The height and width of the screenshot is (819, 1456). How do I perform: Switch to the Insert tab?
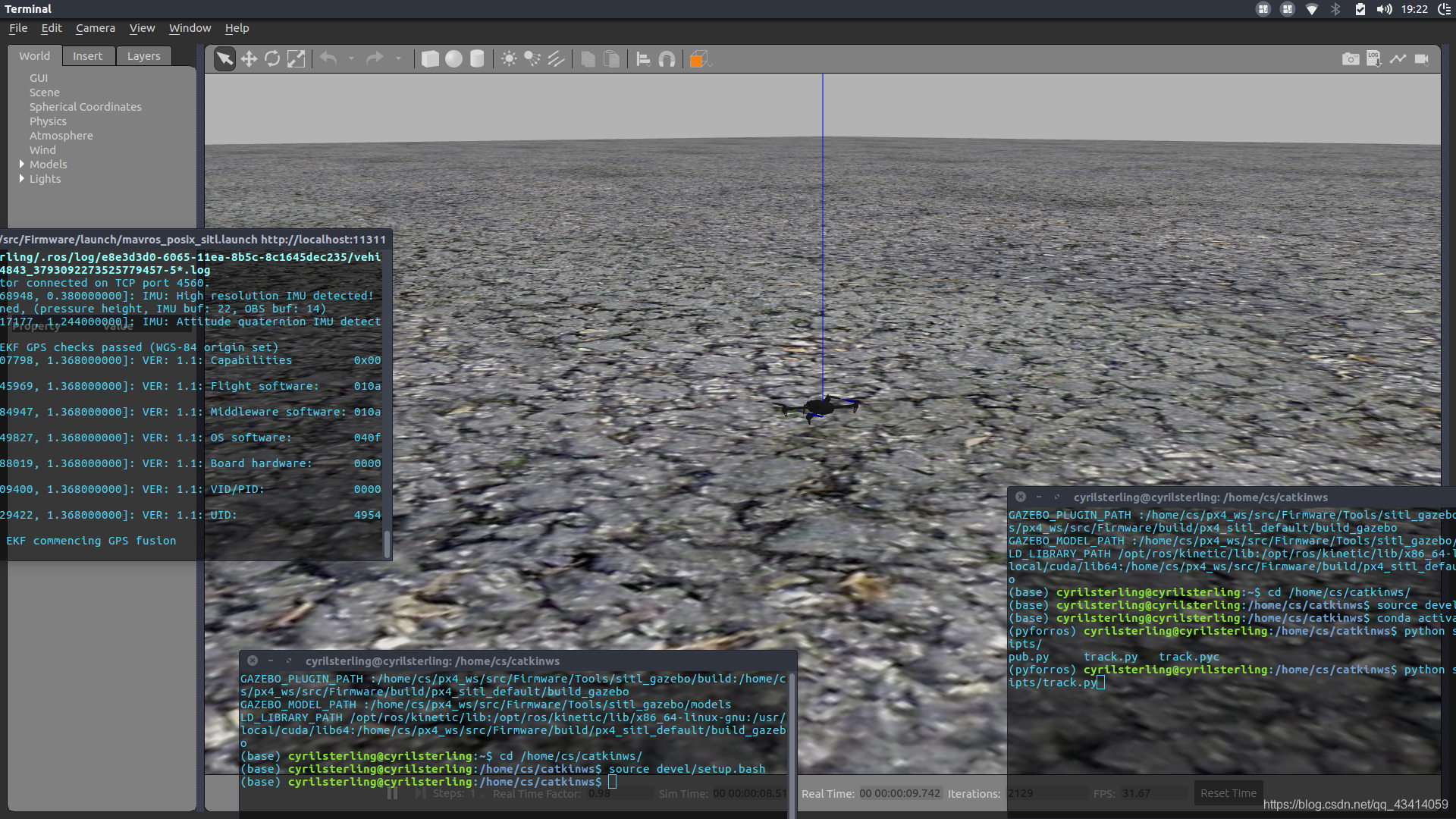pyautogui.click(x=87, y=56)
